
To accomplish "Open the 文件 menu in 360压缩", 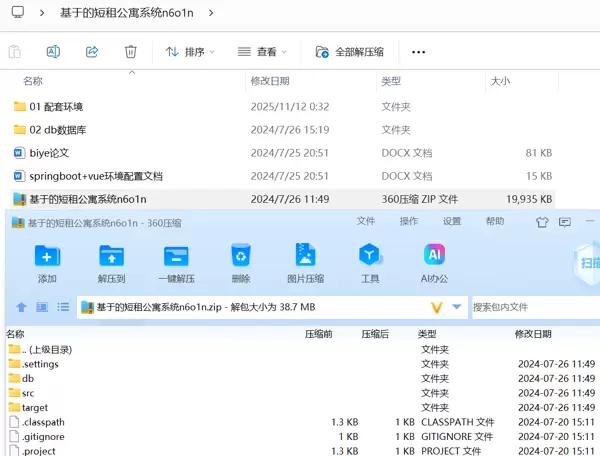I will point(366,221).
